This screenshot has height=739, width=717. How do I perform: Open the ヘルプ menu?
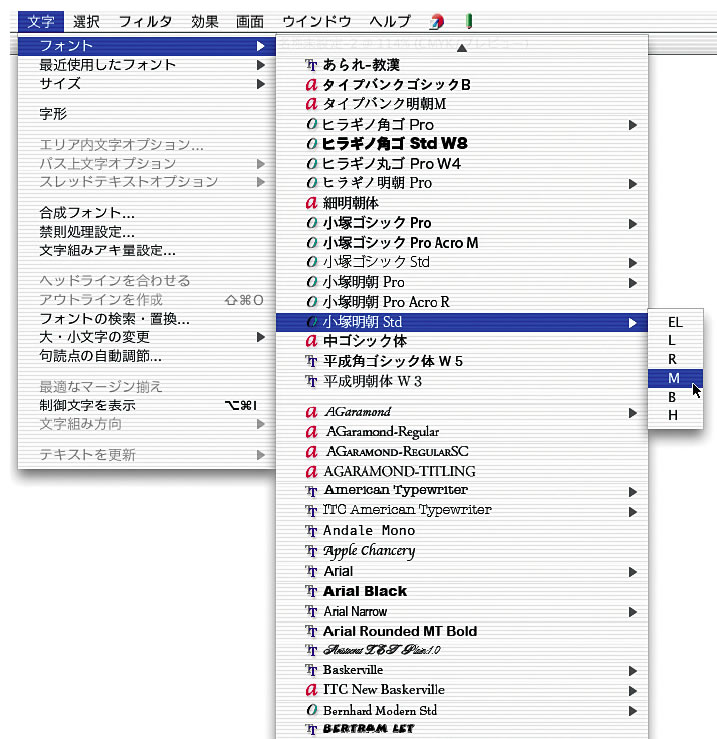[390, 22]
